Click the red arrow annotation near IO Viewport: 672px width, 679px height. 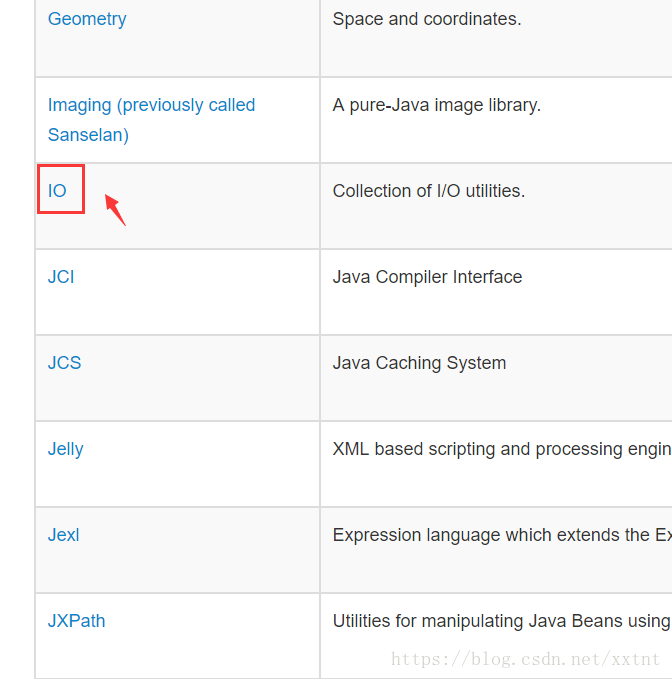coord(115,210)
